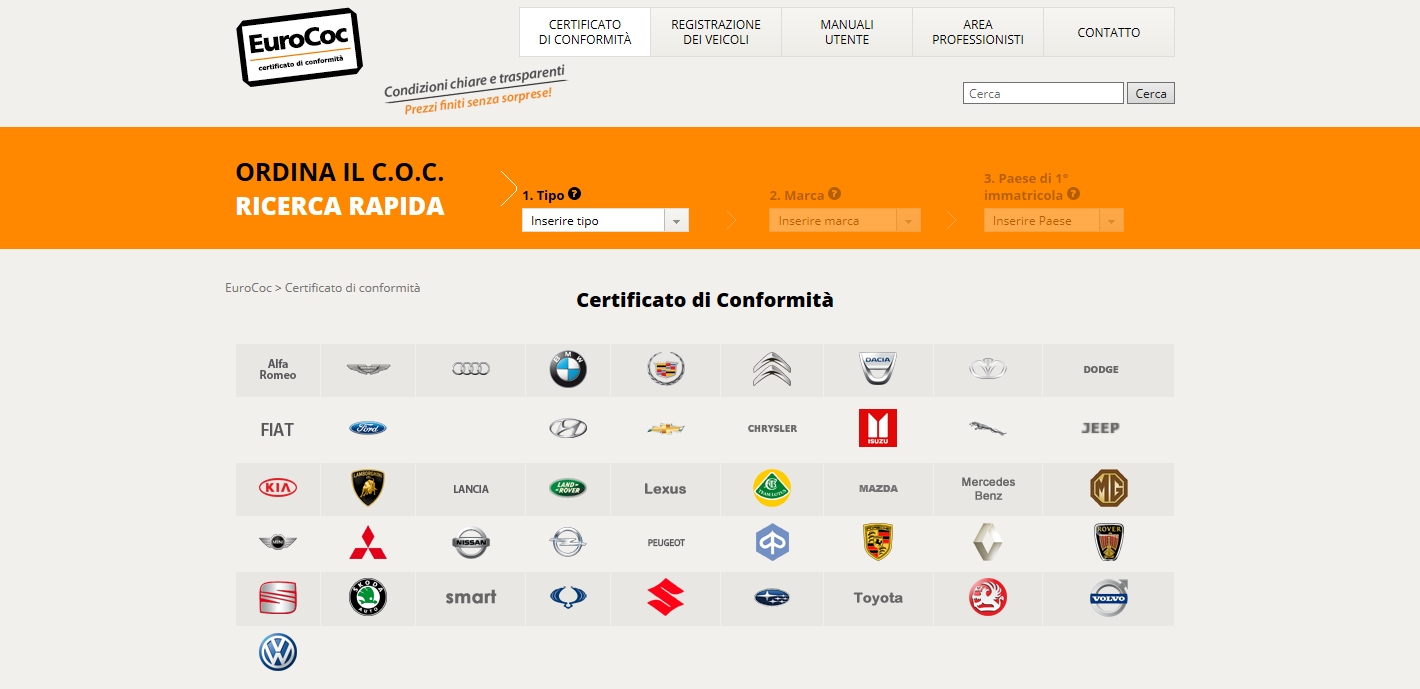Choose the MG octagon logo
The width and height of the screenshot is (1420, 689).
[1109, 488]
